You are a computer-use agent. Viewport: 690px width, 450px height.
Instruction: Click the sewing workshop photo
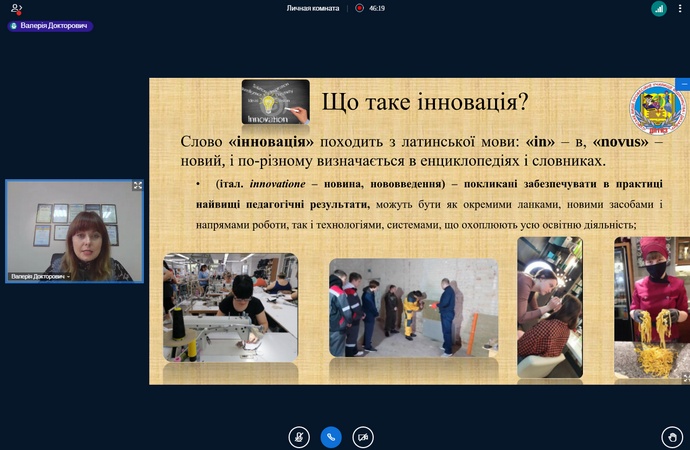(230, 307)
